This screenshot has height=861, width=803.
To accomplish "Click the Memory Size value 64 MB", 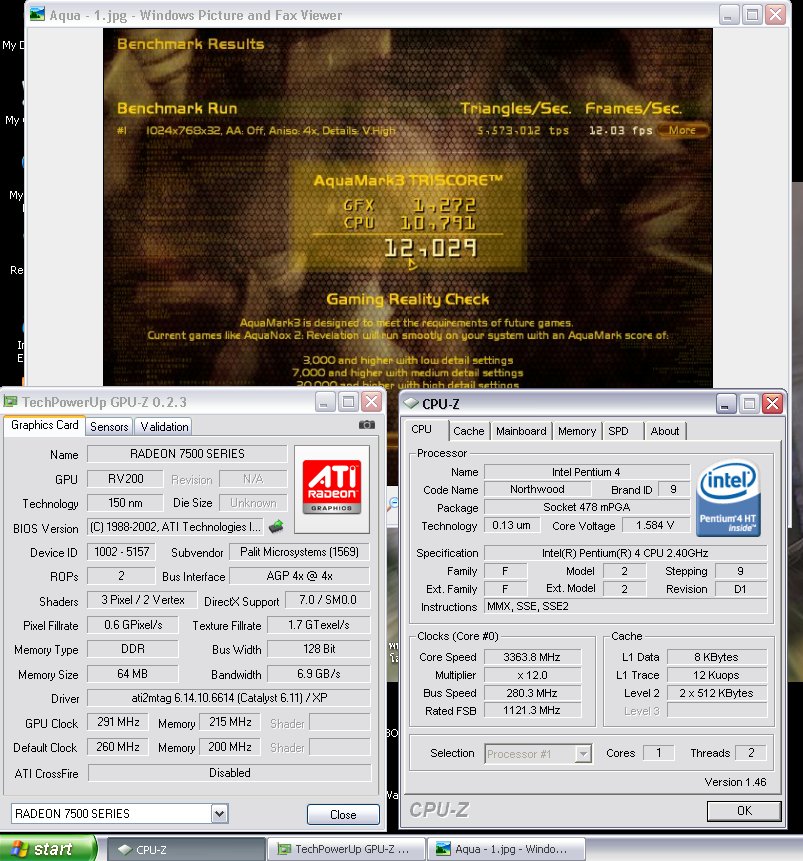I will coord(132,674).
